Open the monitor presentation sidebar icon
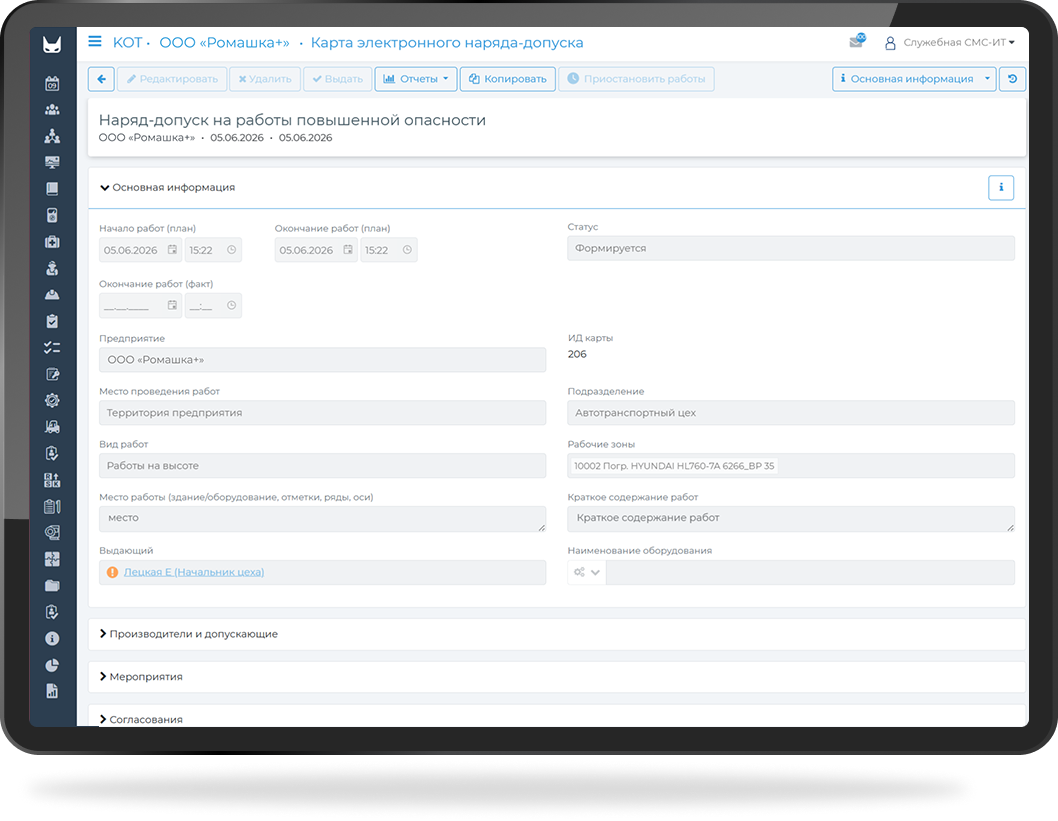The height and width of the screenshot is (821, 1058). (52, 163)
